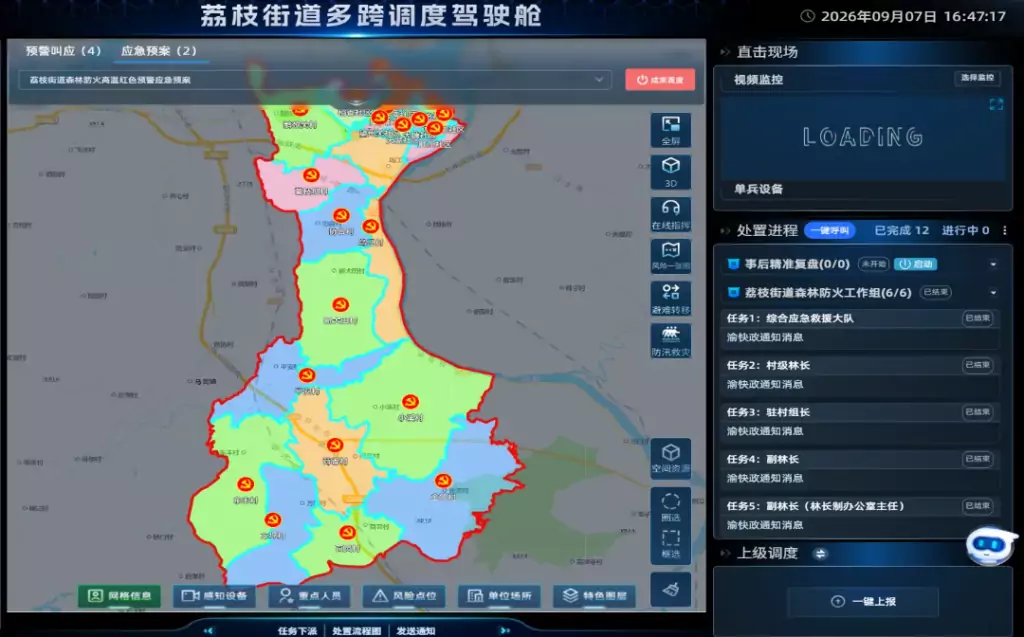Click the right double-arrow in the bottom bar
Viewport: 1024px width, 637px height.
tap(505, 630)
